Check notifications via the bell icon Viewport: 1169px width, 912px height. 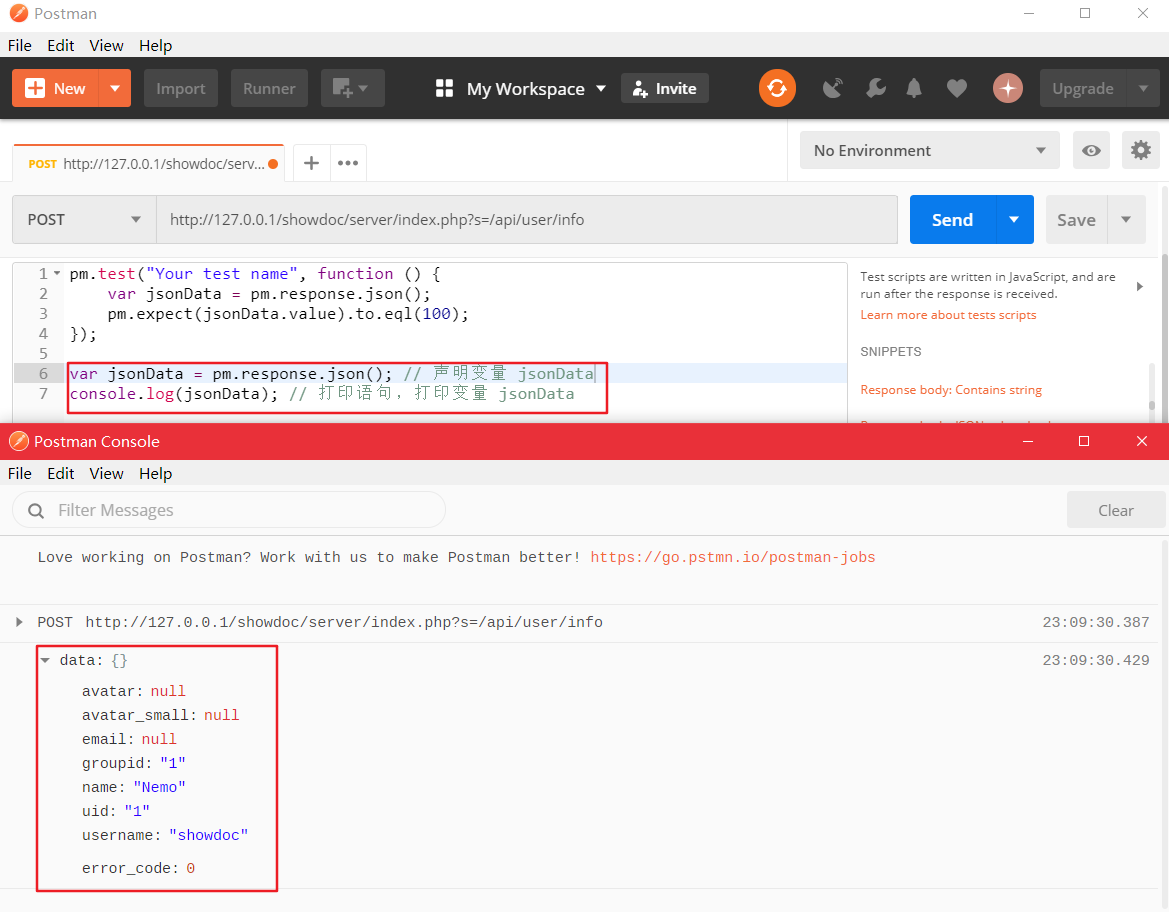tap(913, 88)
